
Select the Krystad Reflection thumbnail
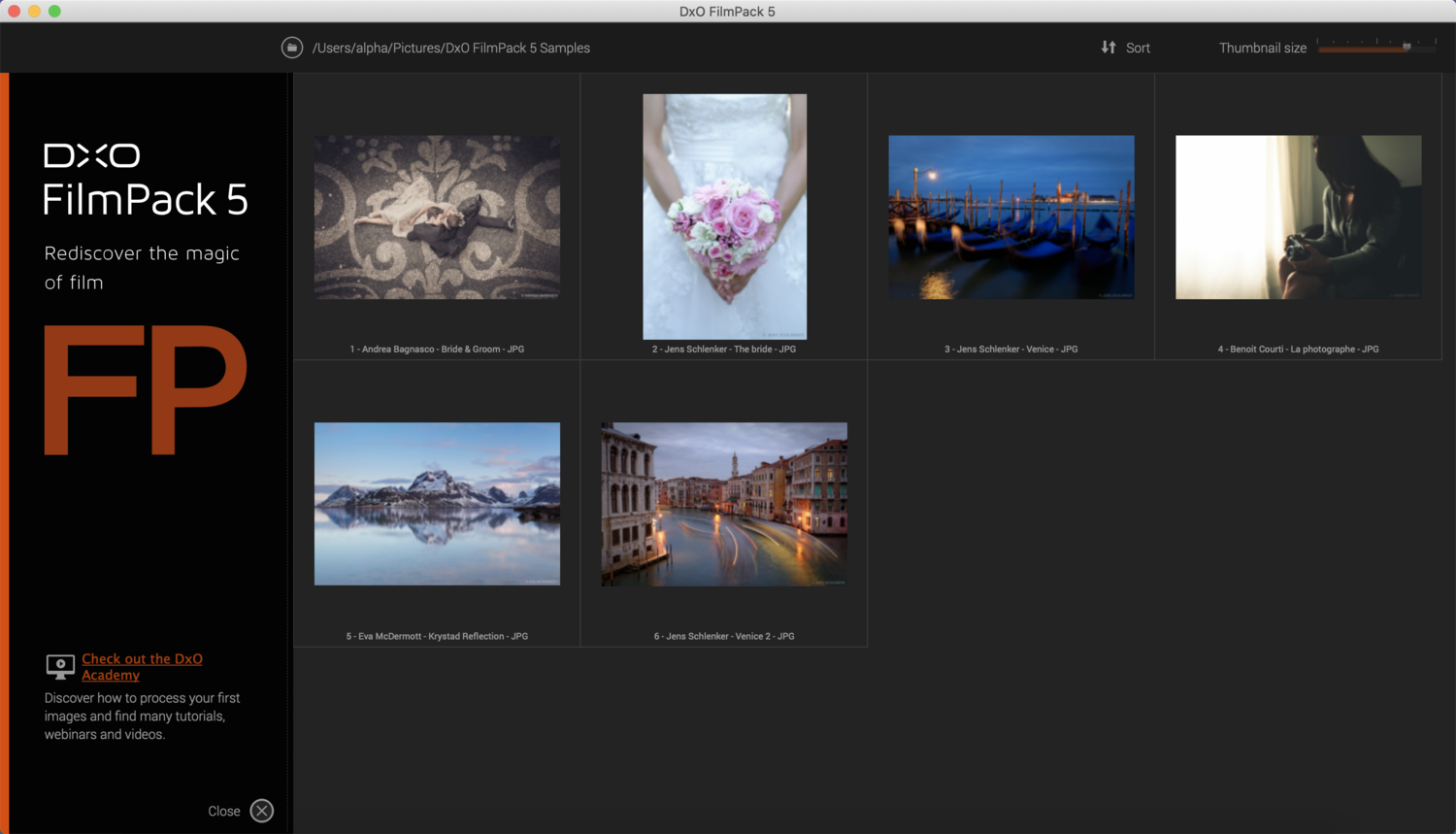[437, 504]
